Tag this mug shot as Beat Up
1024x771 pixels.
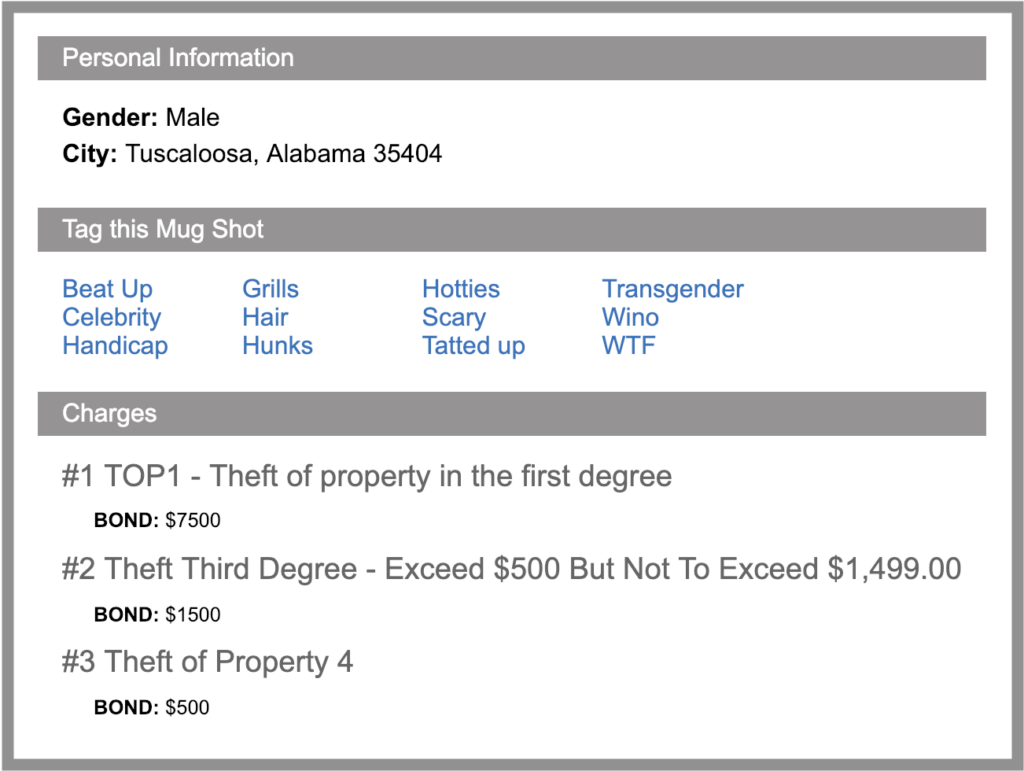click(x=107, y=289)
